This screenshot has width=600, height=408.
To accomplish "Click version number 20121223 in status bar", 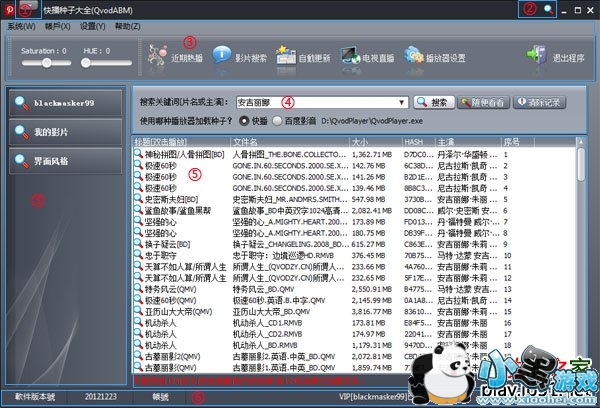I will (x=101, y=397).
